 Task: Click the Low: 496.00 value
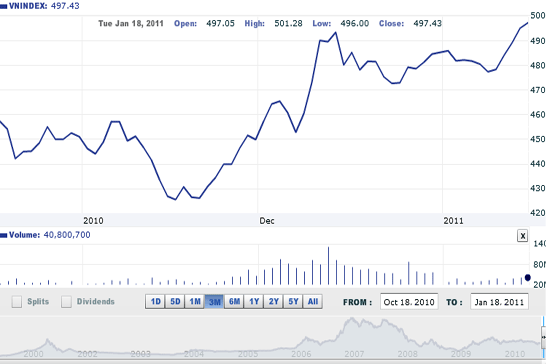coord(354,23)
